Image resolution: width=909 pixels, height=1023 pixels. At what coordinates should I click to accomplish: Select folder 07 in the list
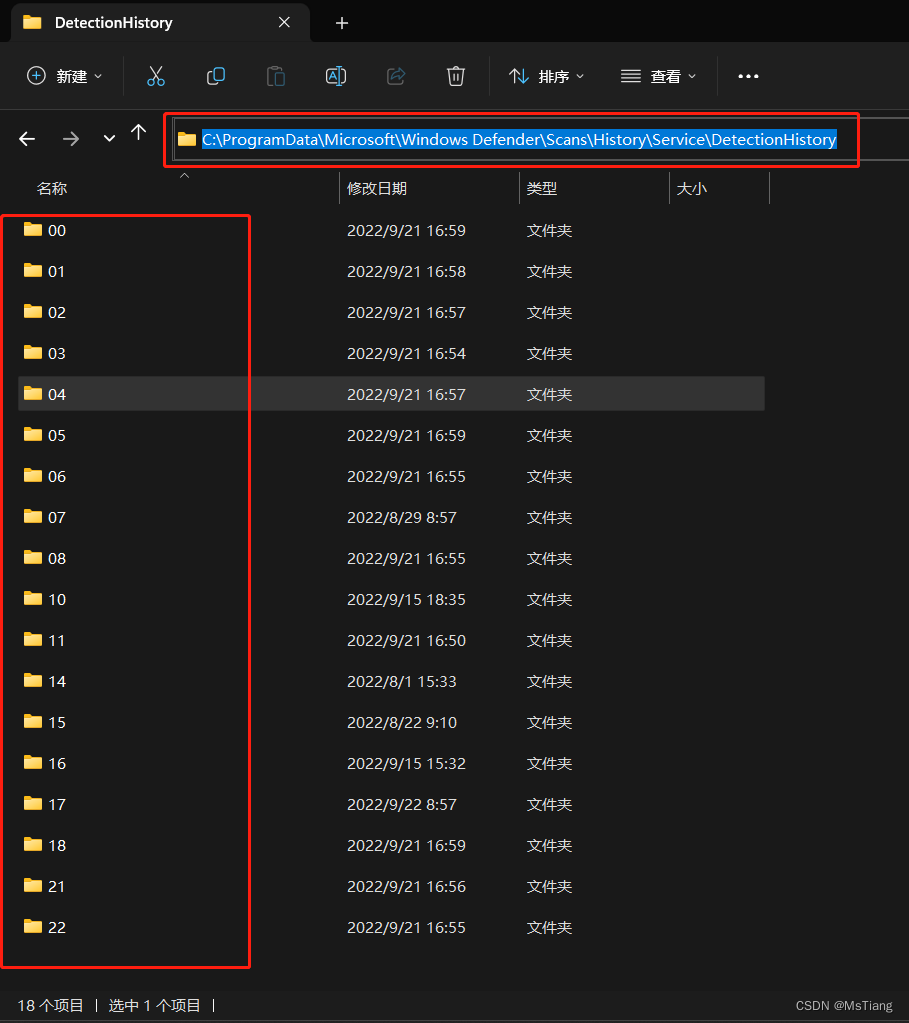[x=57, y=517]
